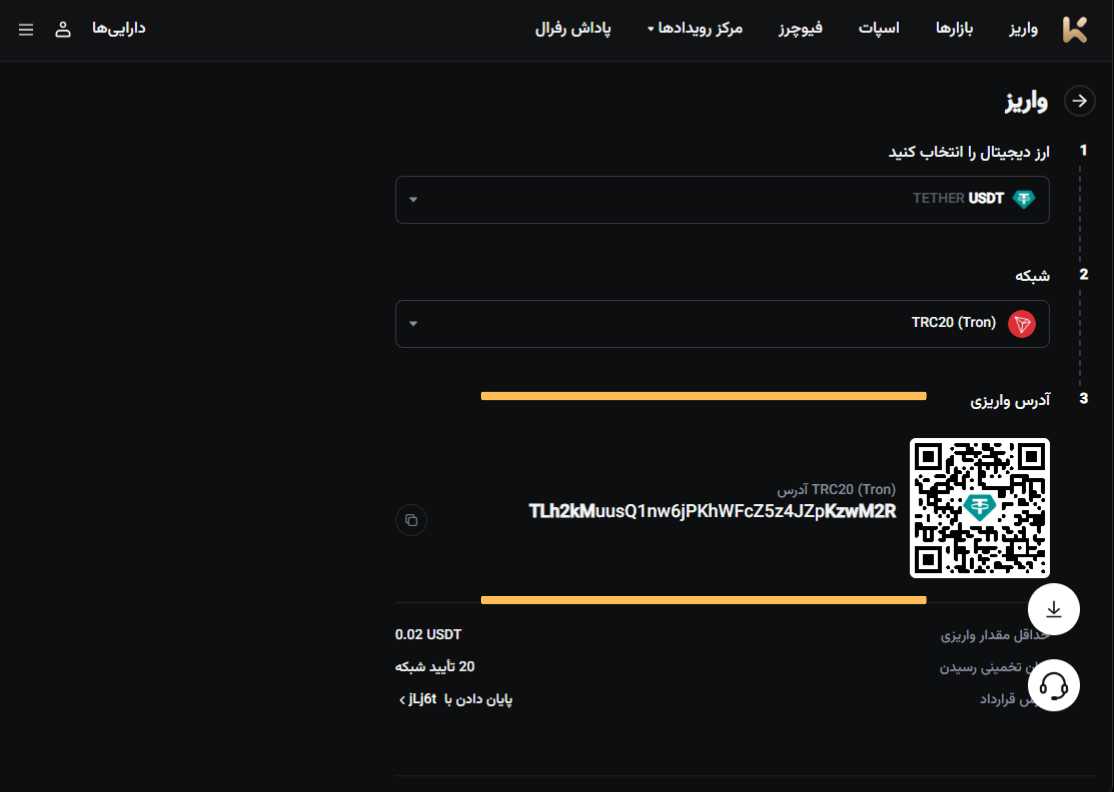1114x792 pixels.
Task: Open the فیوچرز nav item
Action: pyautogui.click(x=800, y=28)
